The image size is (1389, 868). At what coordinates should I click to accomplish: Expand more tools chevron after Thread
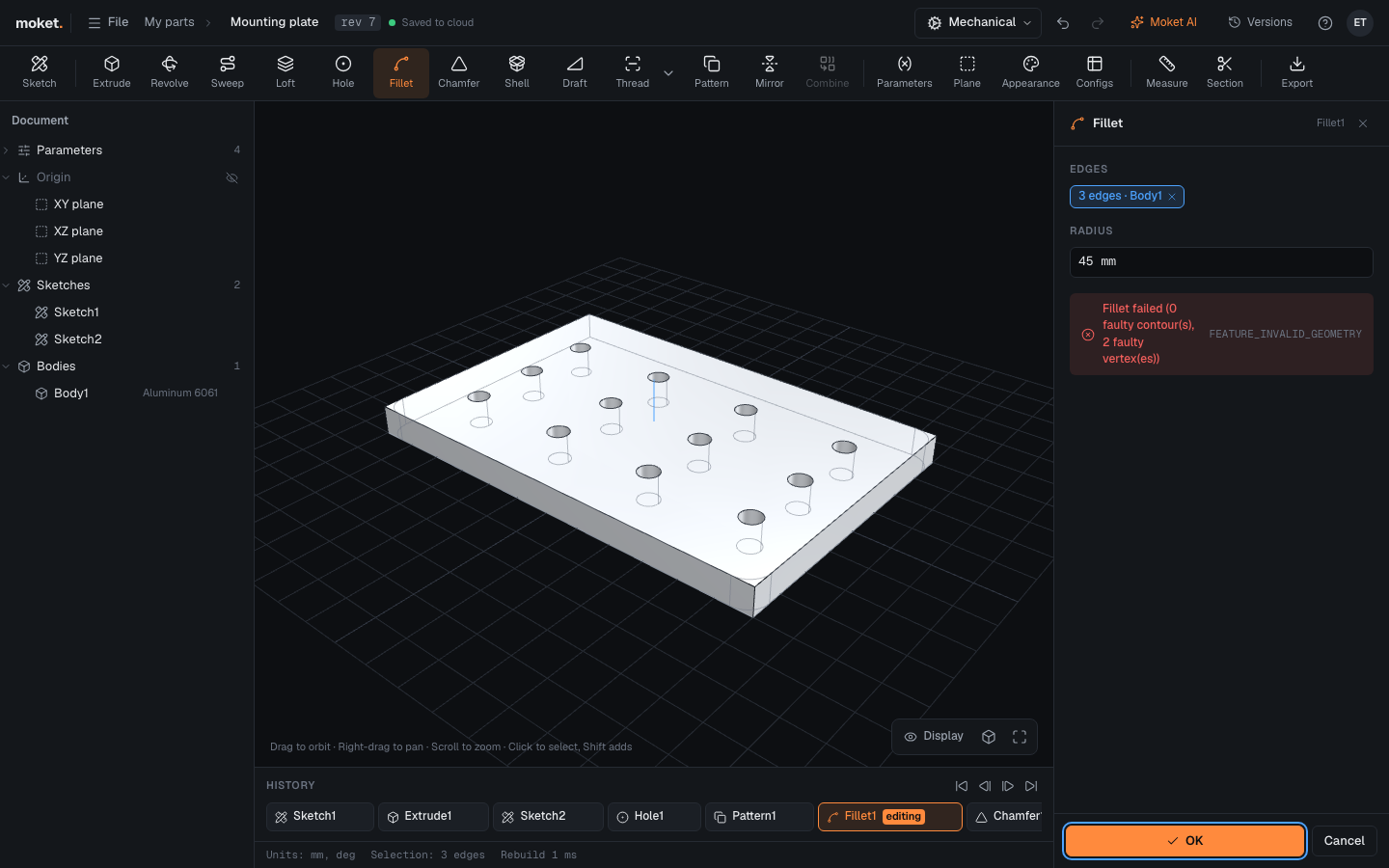pyautogui.click(x=668, y=73)
